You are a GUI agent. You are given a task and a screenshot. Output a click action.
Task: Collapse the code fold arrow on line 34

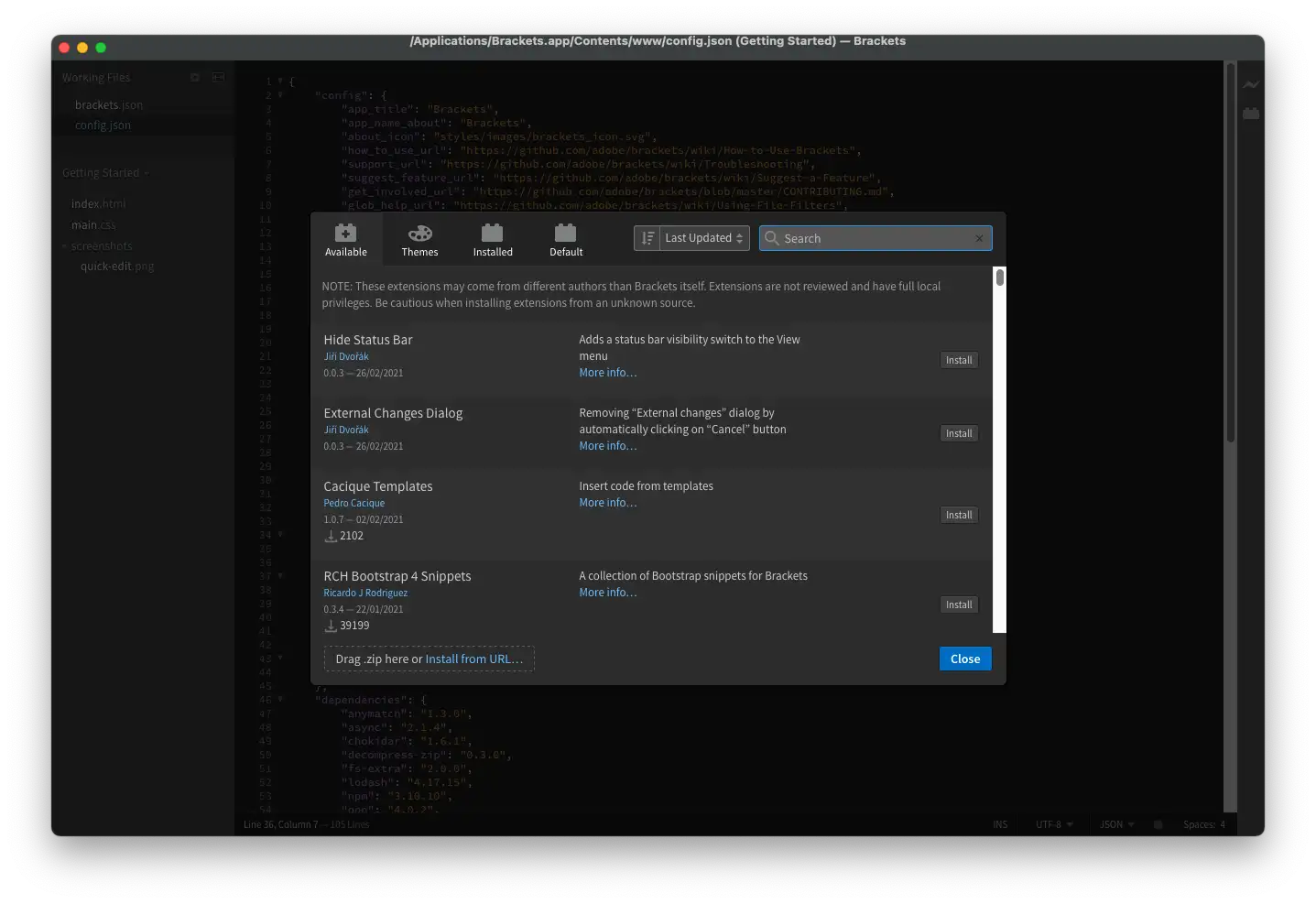tap(280, 535)
